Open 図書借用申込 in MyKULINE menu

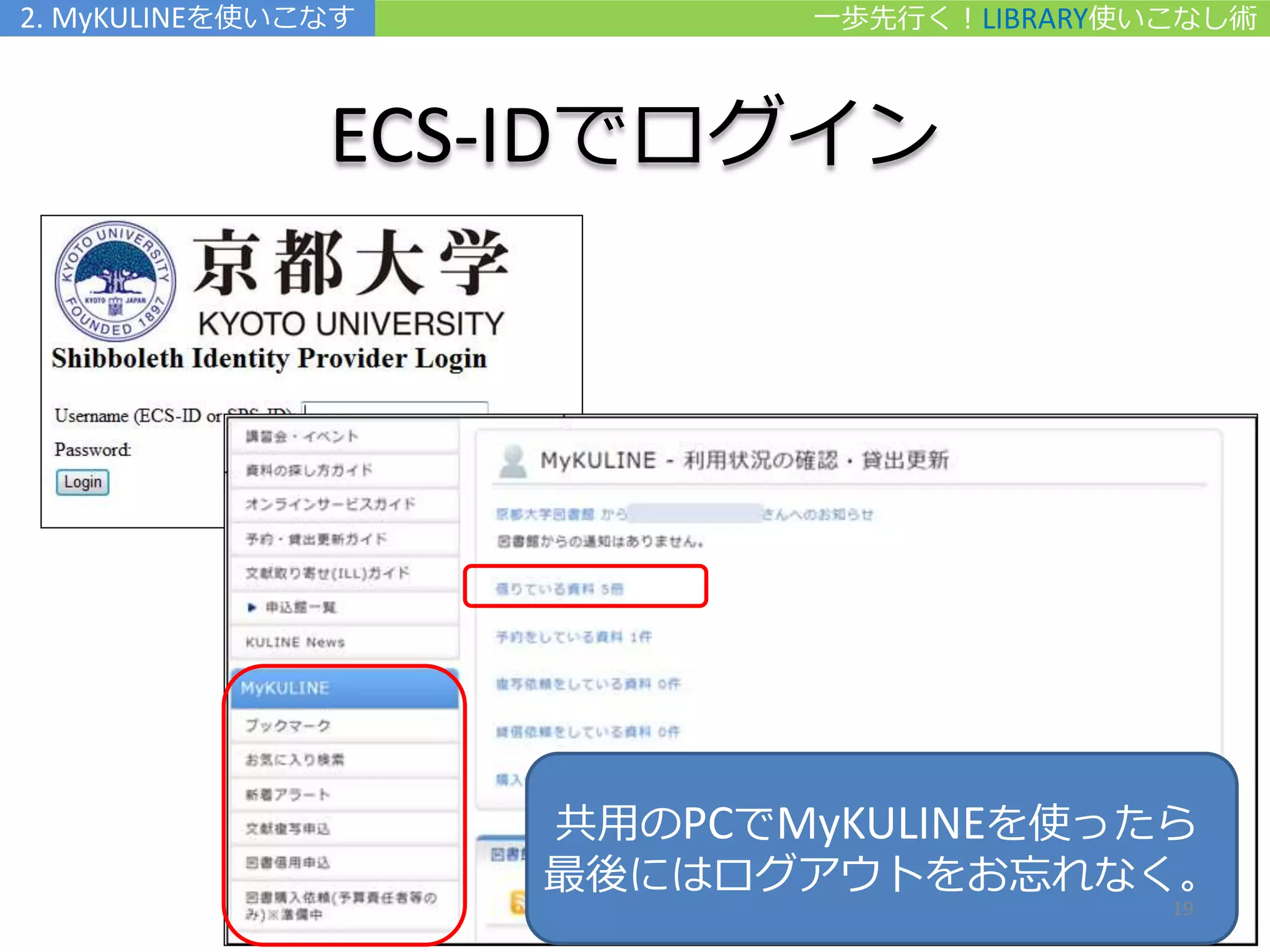[x=345, y=863]
